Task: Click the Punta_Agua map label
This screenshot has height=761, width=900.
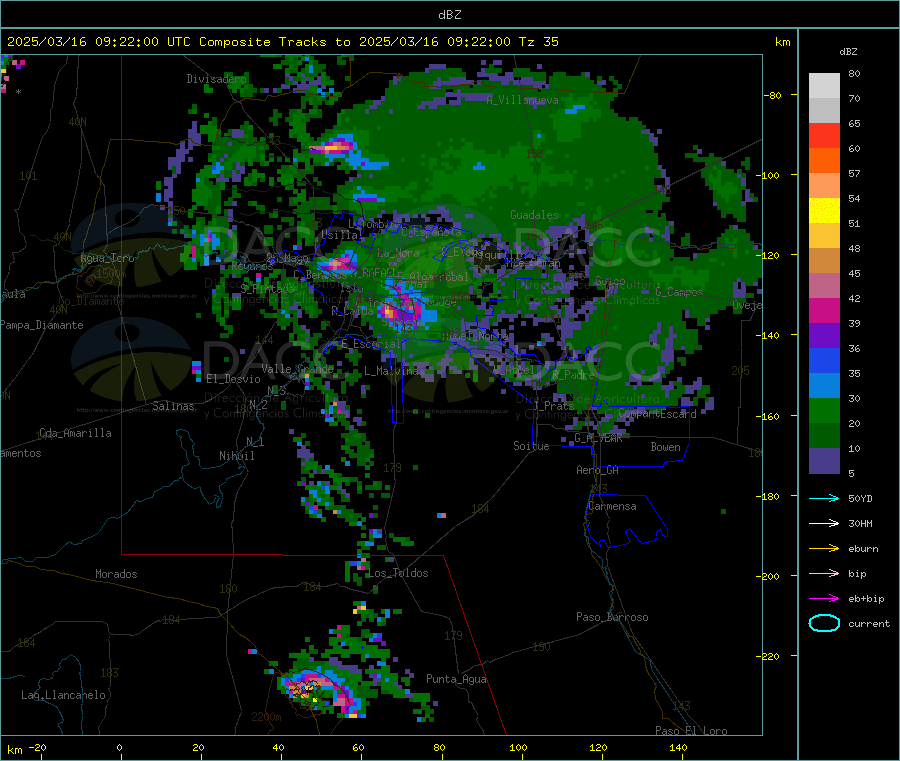Action: click(456, 679)
